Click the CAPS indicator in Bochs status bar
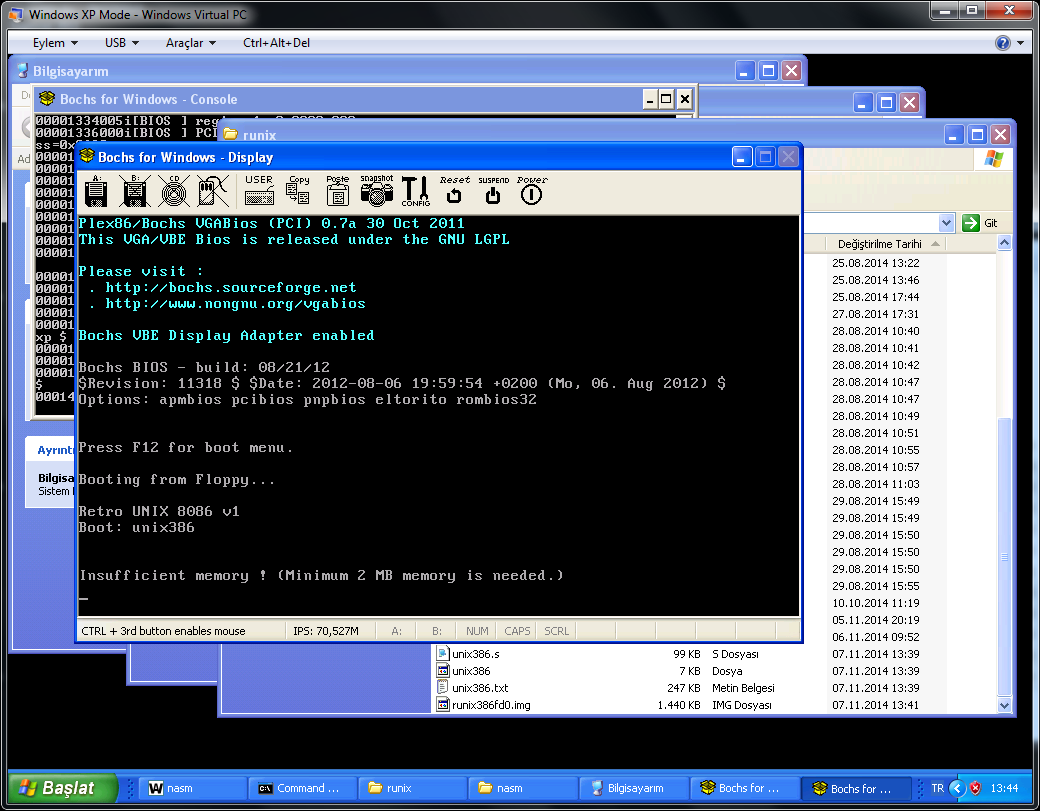The height and width of the screenshot is (811, 1040). (x=517, y=631)
